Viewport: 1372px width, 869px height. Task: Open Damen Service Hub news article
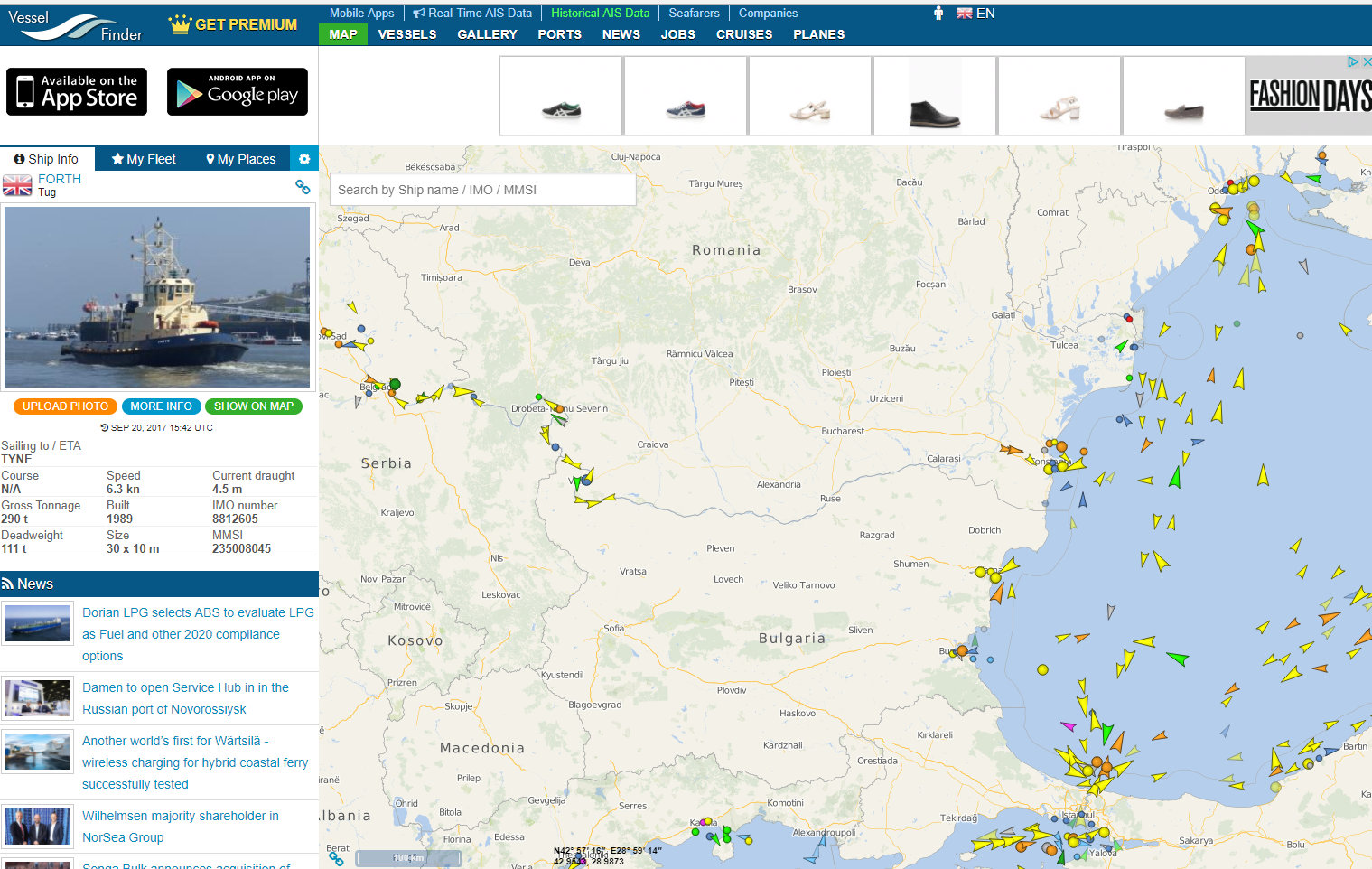[x=185, y=698]
